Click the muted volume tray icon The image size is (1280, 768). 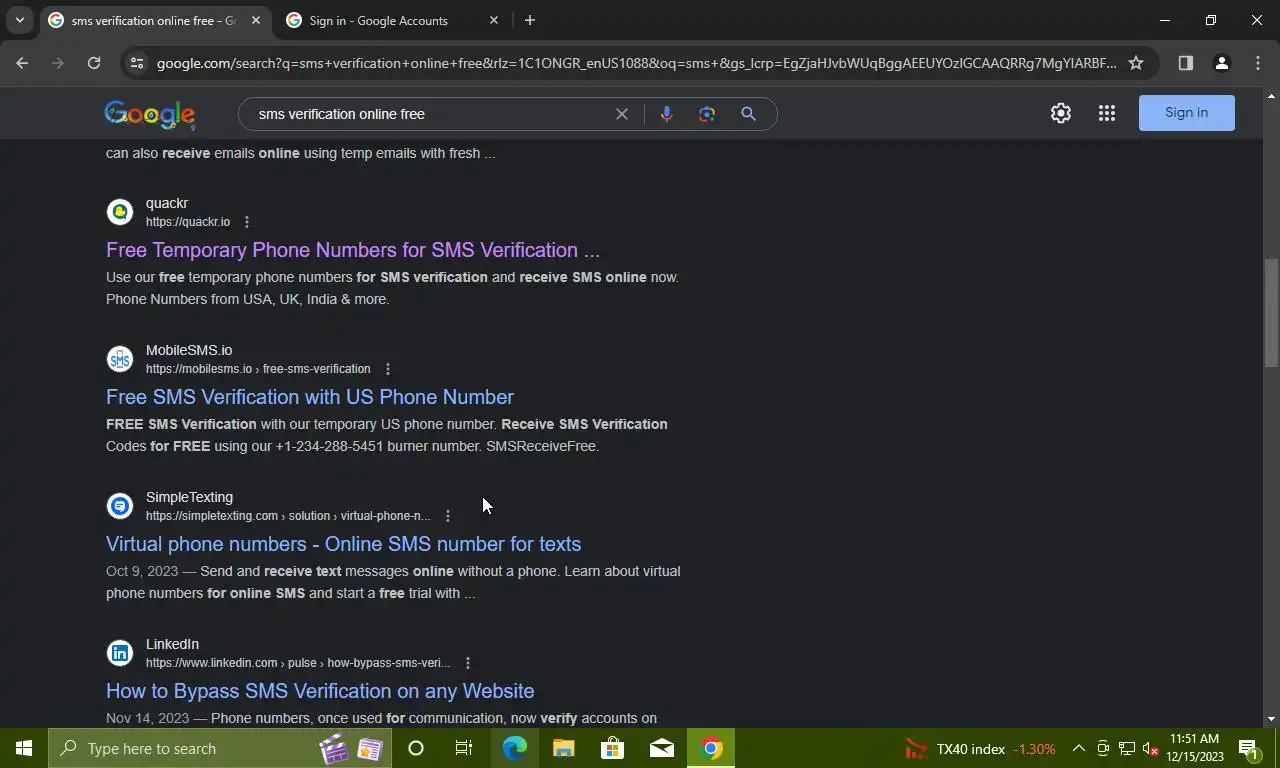coord(1150,748)
